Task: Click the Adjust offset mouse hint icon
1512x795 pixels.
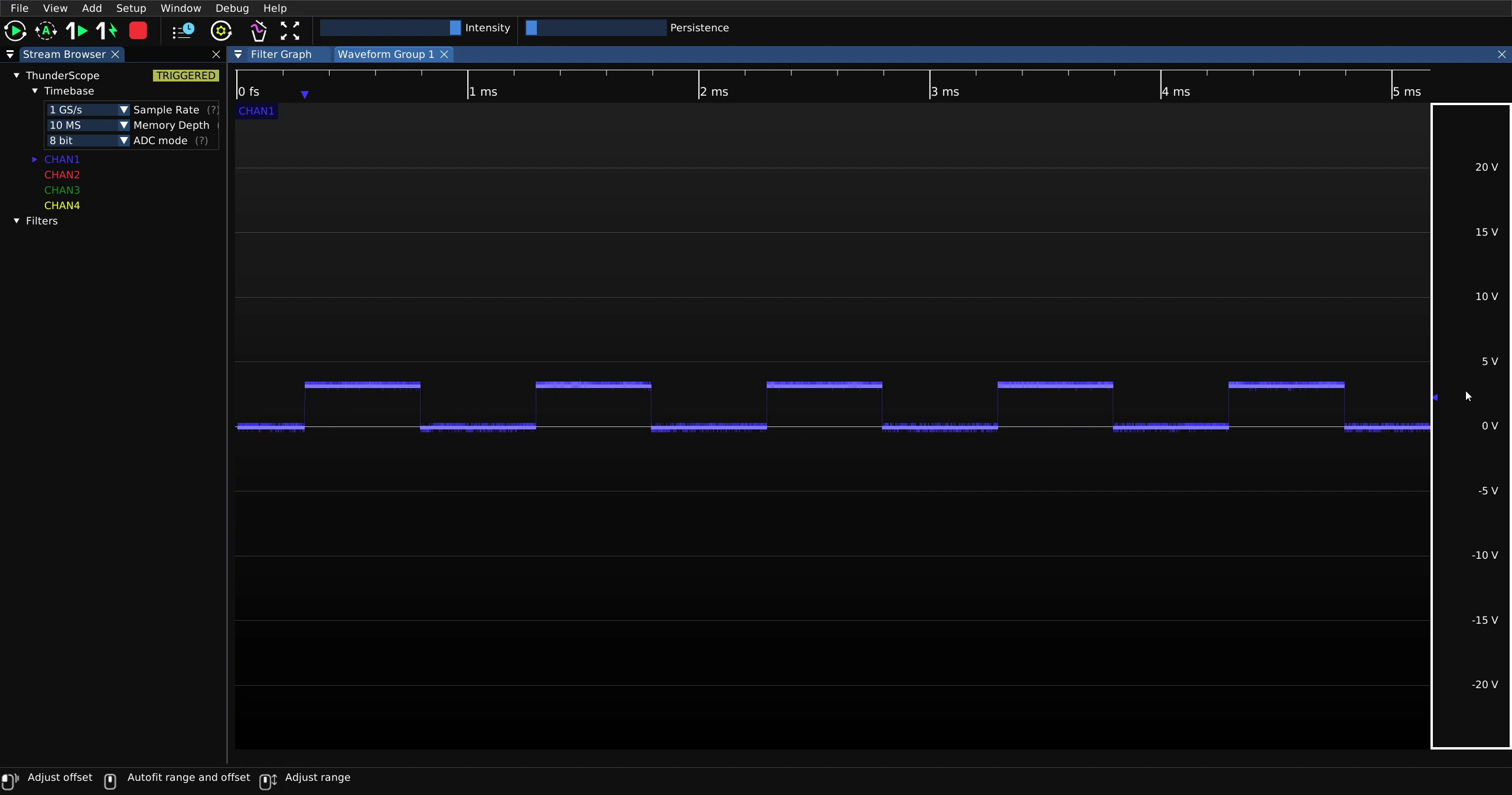Action: (10, 781)
